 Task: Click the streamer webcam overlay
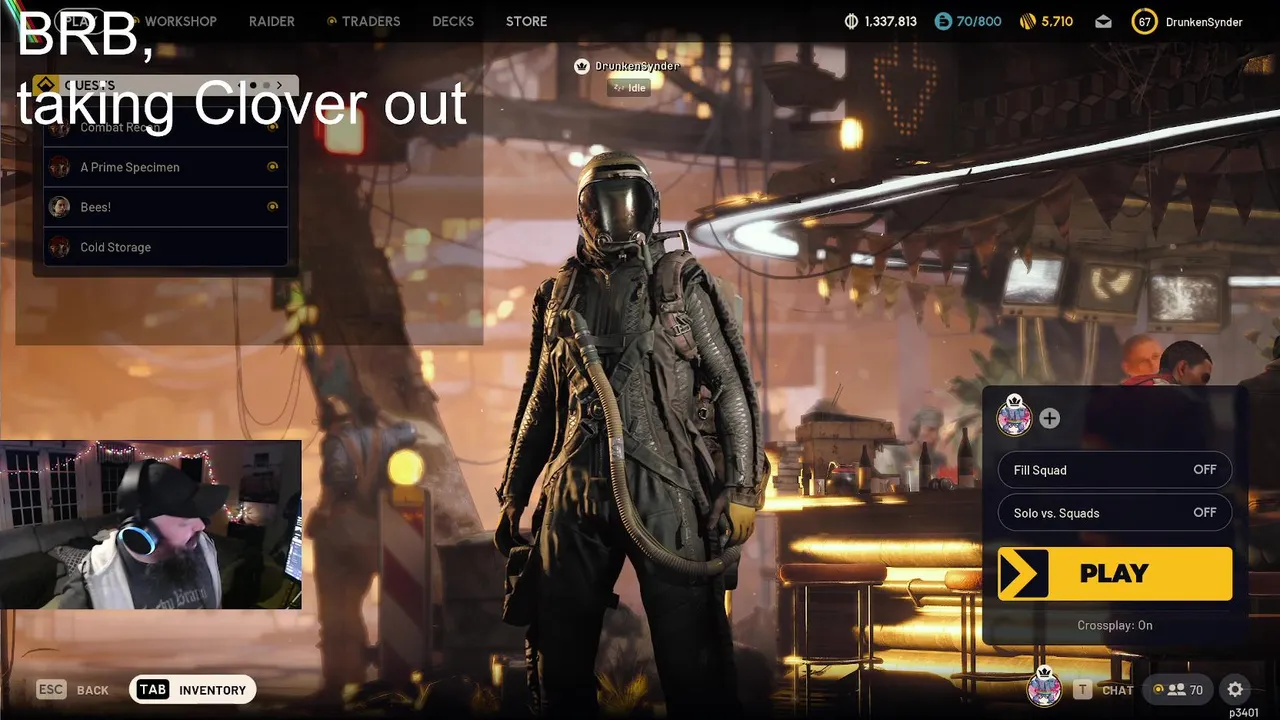(x=150, y=525)
